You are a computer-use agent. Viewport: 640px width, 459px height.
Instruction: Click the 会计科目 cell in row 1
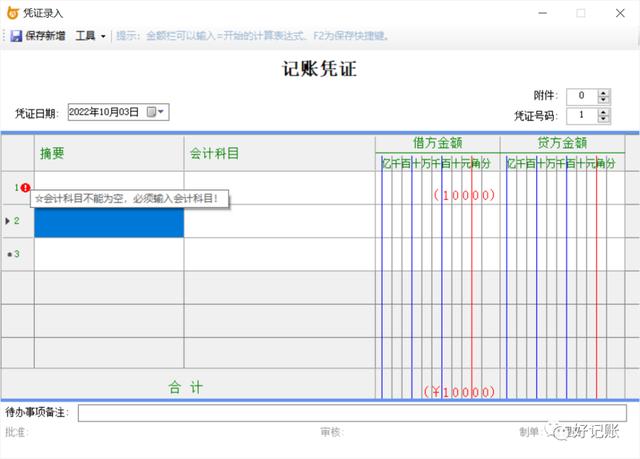point(280,188)
